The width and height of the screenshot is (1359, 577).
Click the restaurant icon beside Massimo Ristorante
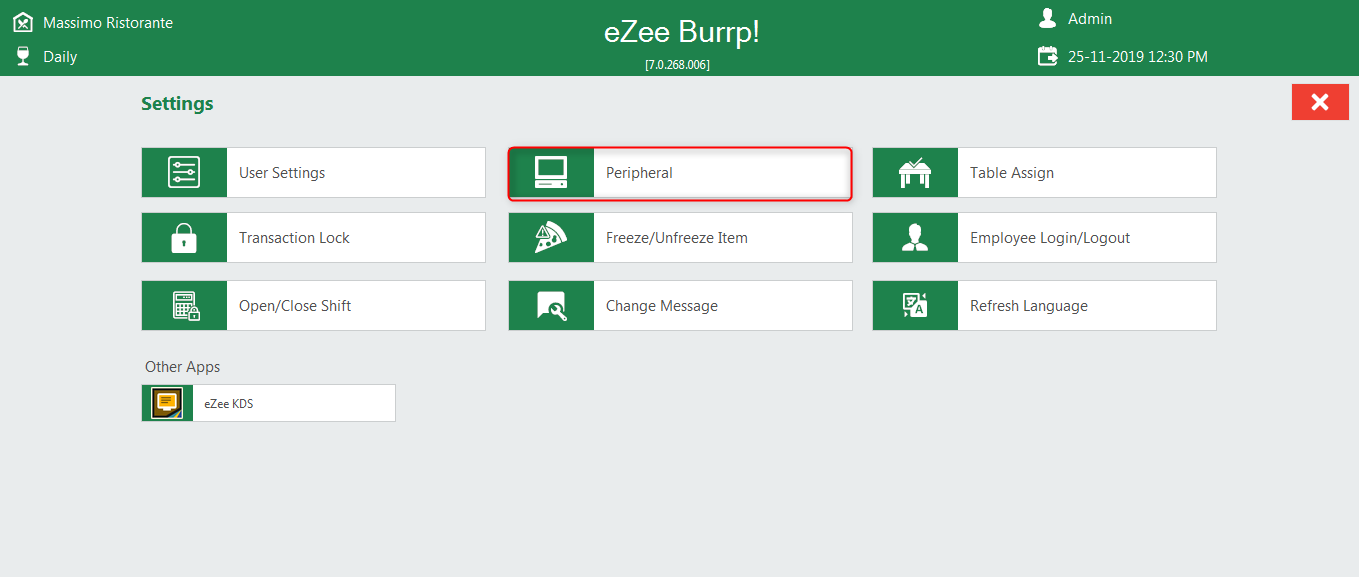[x=23, y=21]
